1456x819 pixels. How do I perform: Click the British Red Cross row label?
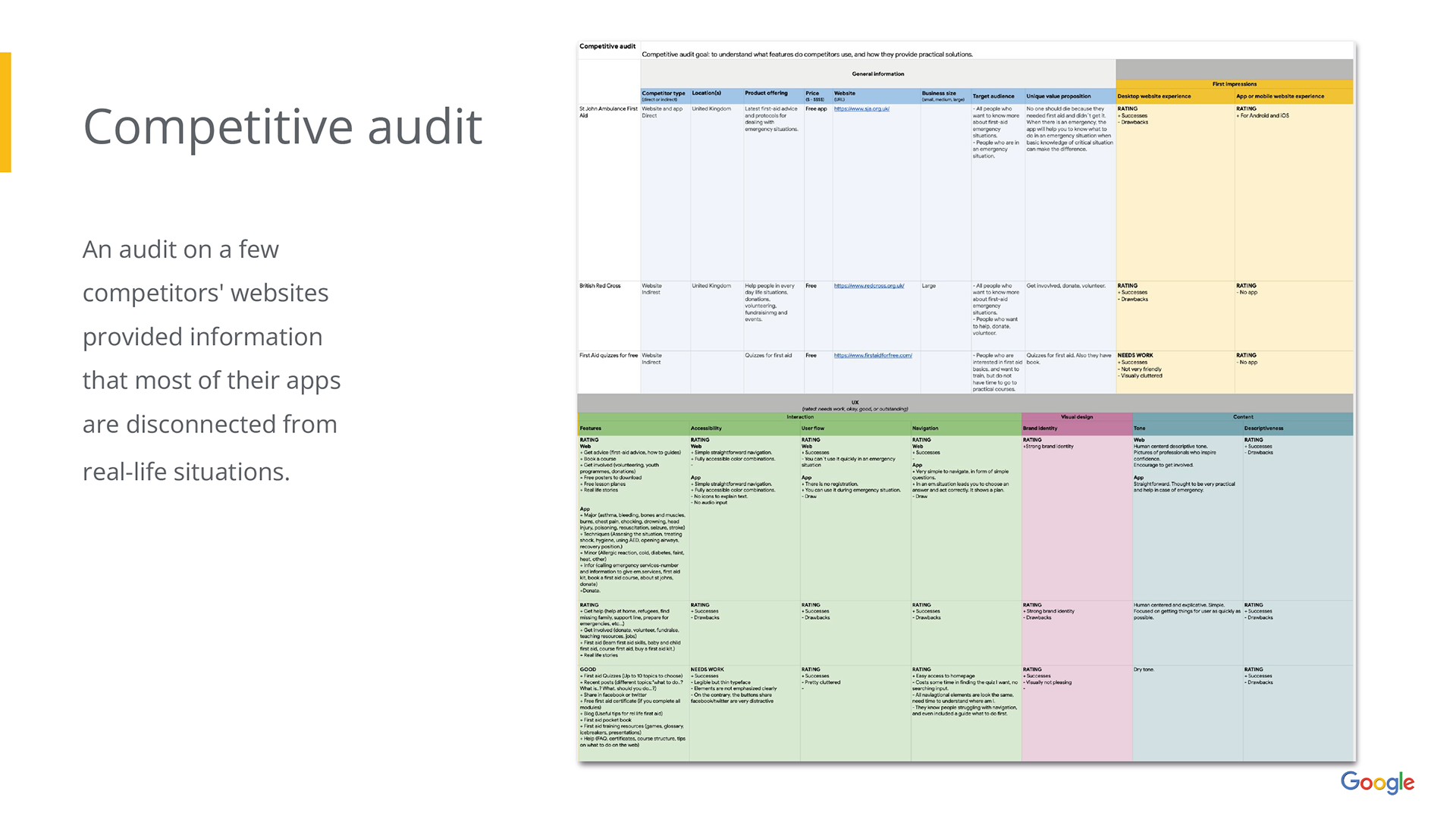click(600, 286)
